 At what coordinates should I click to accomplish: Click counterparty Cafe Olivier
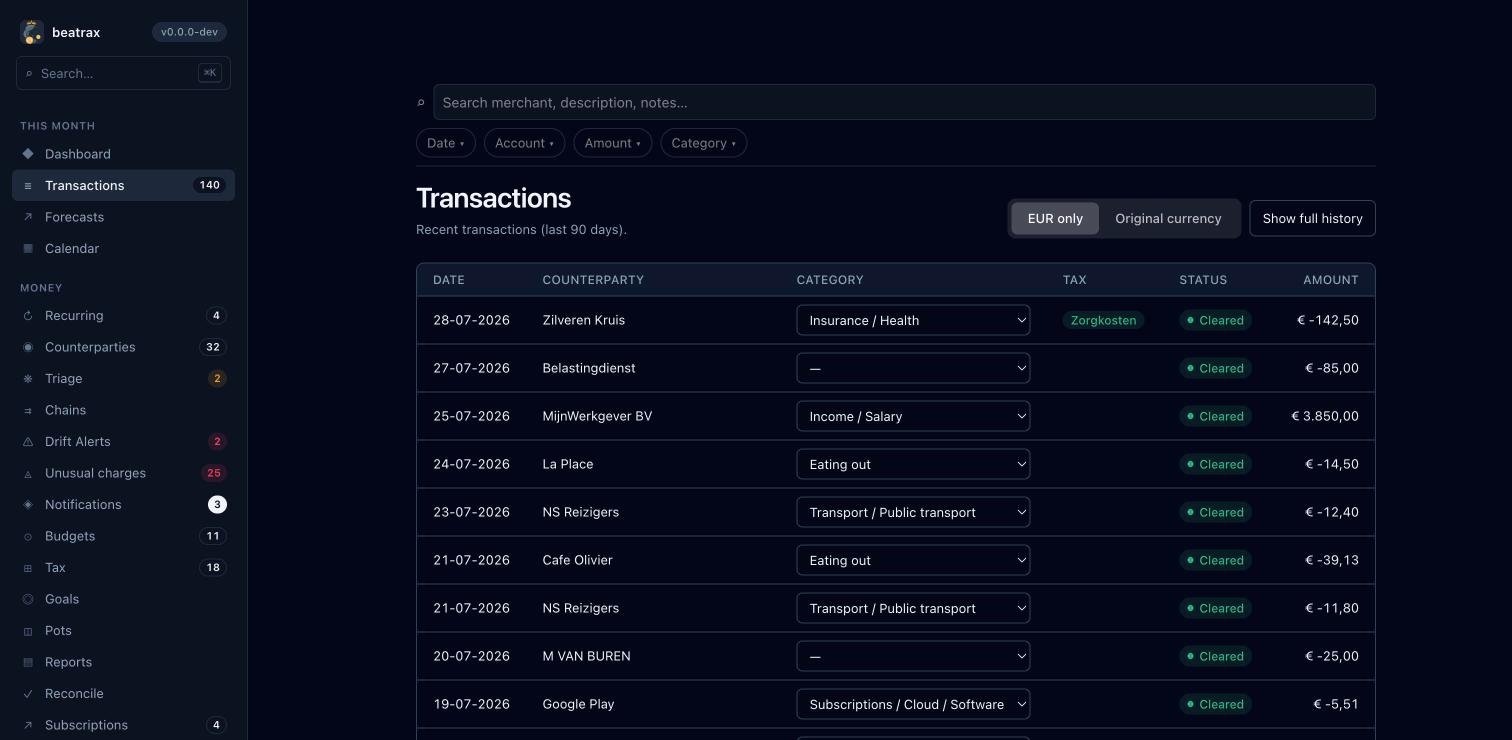(x=577, y=560)
